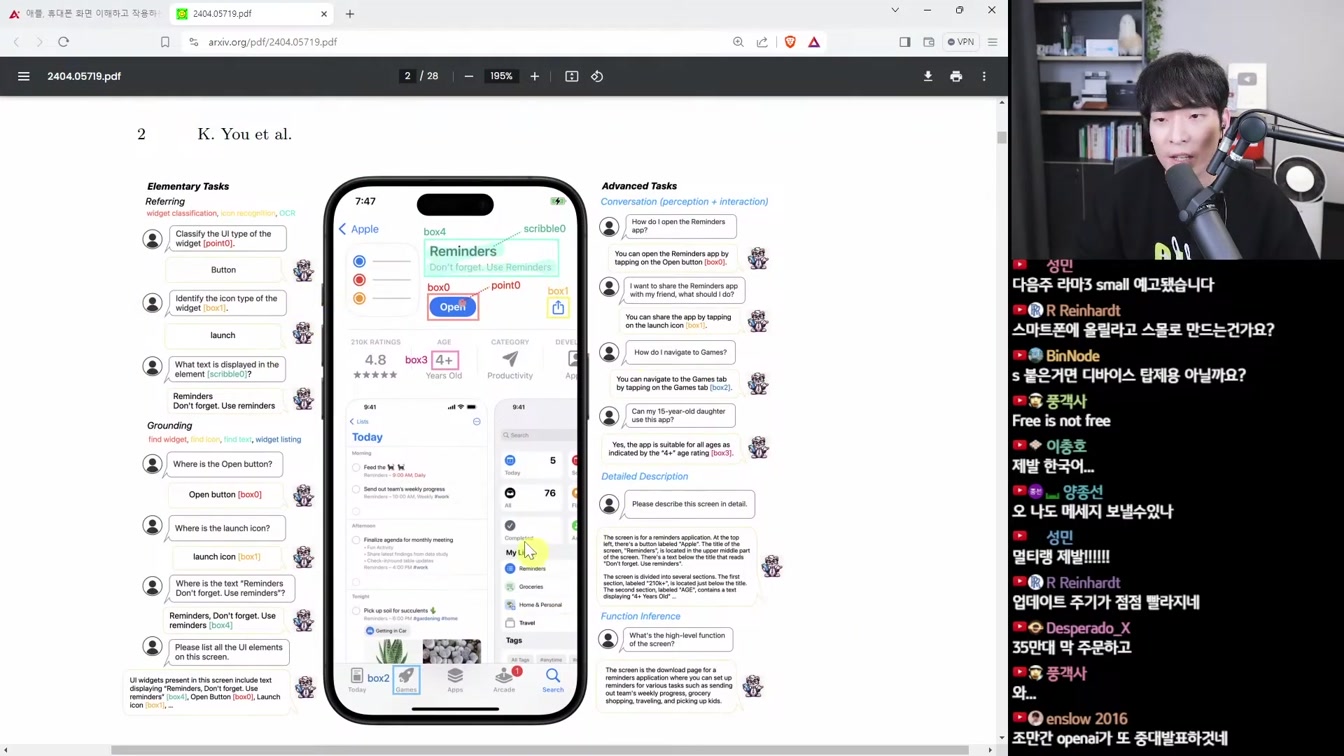Click the Search tab in phone figure
The width and height of the screenshot is (1344, 756).
[553, 680]
